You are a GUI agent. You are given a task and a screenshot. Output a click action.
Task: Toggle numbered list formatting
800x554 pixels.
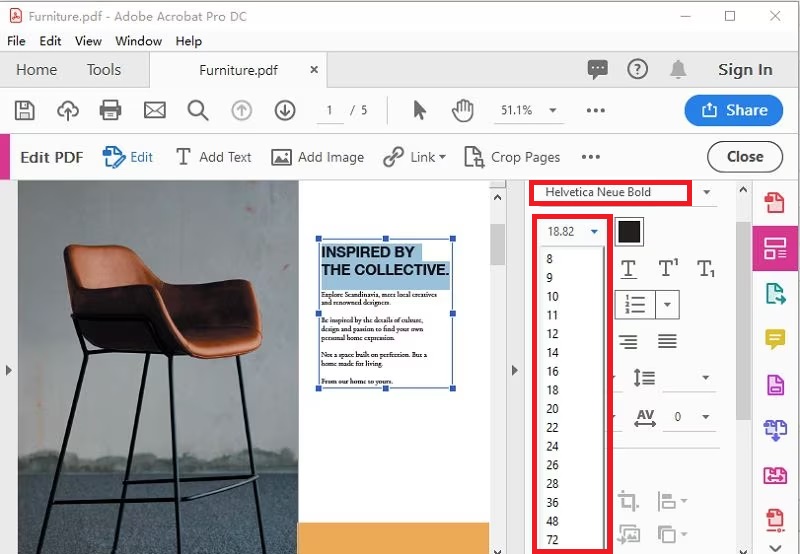click(x=635, y=305)
